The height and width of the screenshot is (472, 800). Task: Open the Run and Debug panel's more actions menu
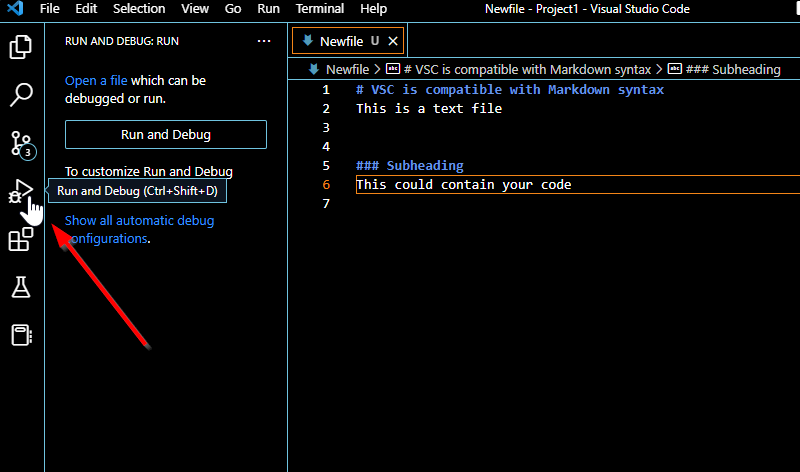click(264, 41)
